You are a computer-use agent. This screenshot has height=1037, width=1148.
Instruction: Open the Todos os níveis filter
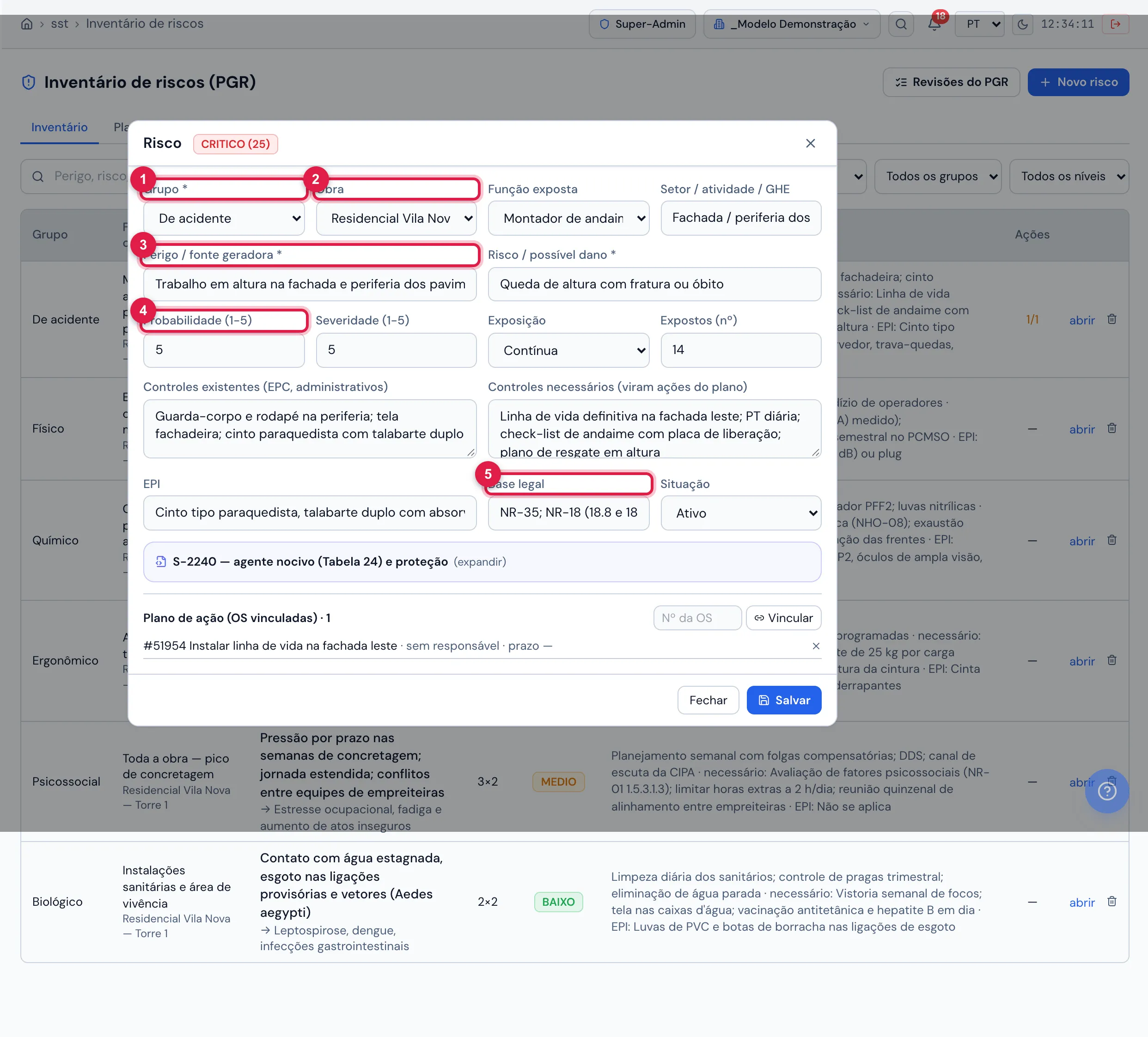[x=1069, y=176]
